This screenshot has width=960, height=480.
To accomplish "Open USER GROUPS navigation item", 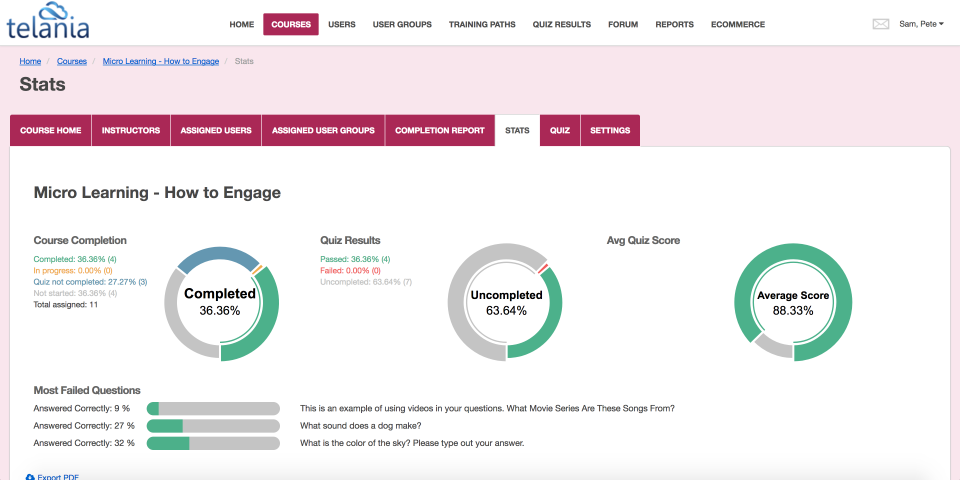I will tap(402, 24).
